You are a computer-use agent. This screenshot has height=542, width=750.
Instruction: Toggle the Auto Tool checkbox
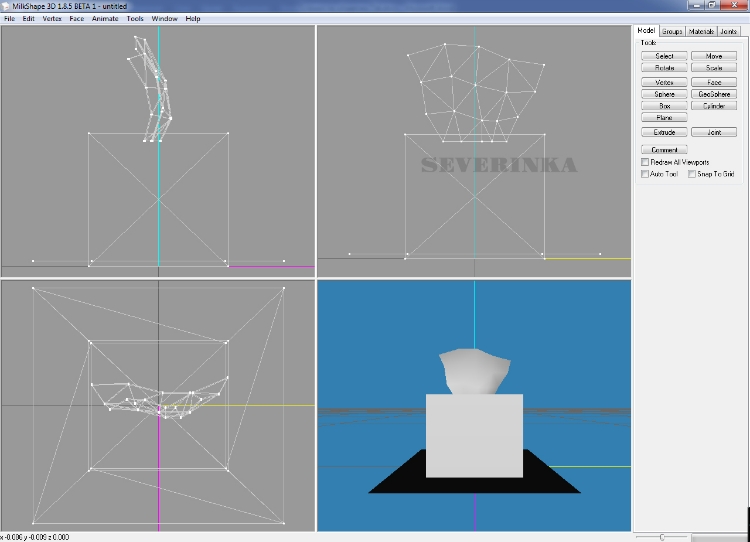(645, 174)
